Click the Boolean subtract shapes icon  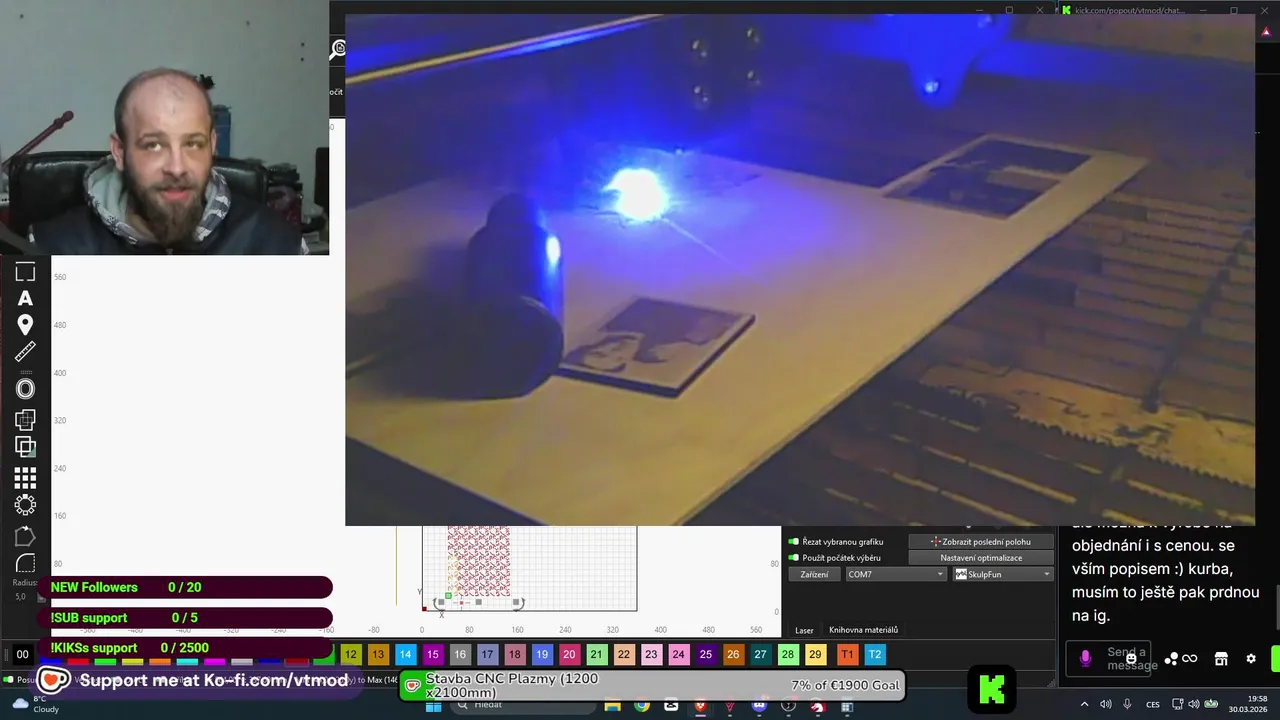(25, 447)
